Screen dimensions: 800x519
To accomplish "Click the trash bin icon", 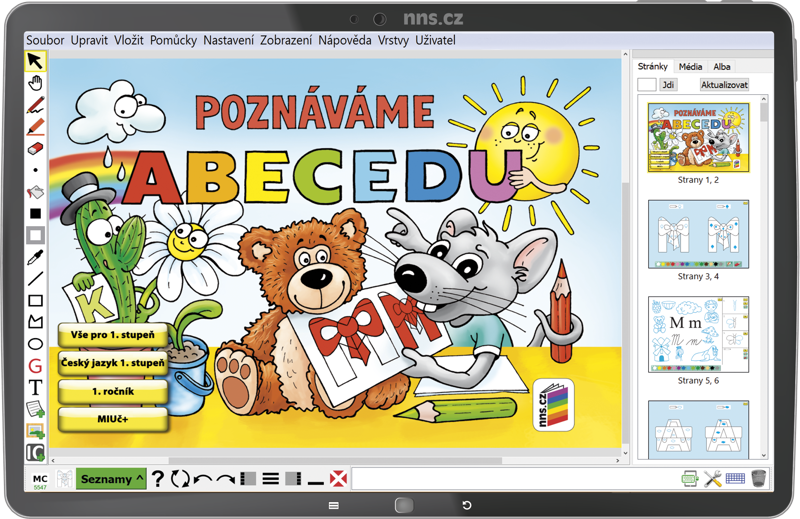I will (x=759, y=479).
